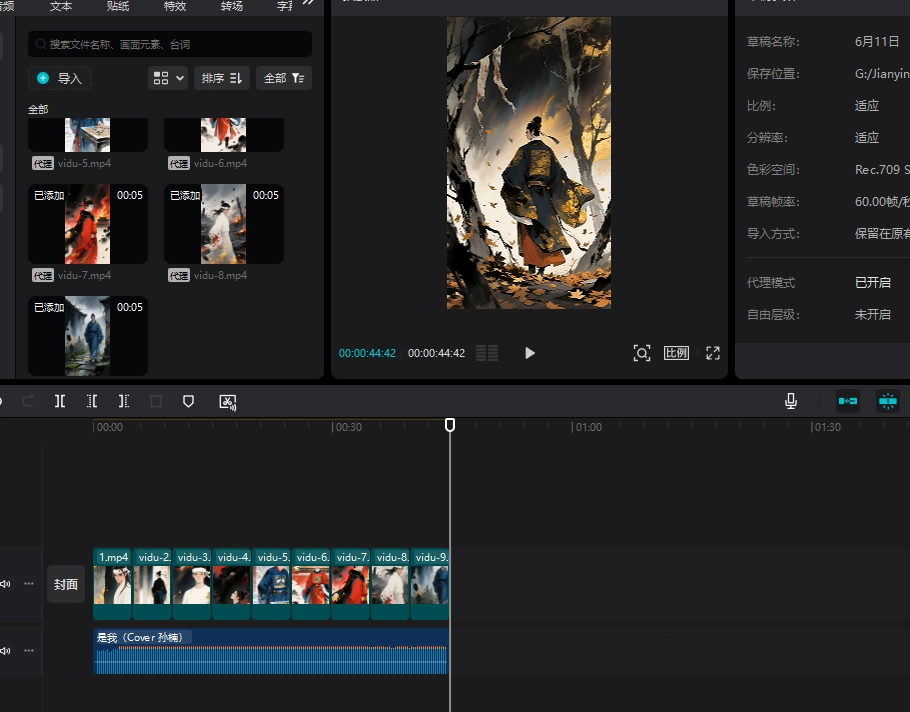
Task: Switch to the 文本 tab
Action: point(61,6)
